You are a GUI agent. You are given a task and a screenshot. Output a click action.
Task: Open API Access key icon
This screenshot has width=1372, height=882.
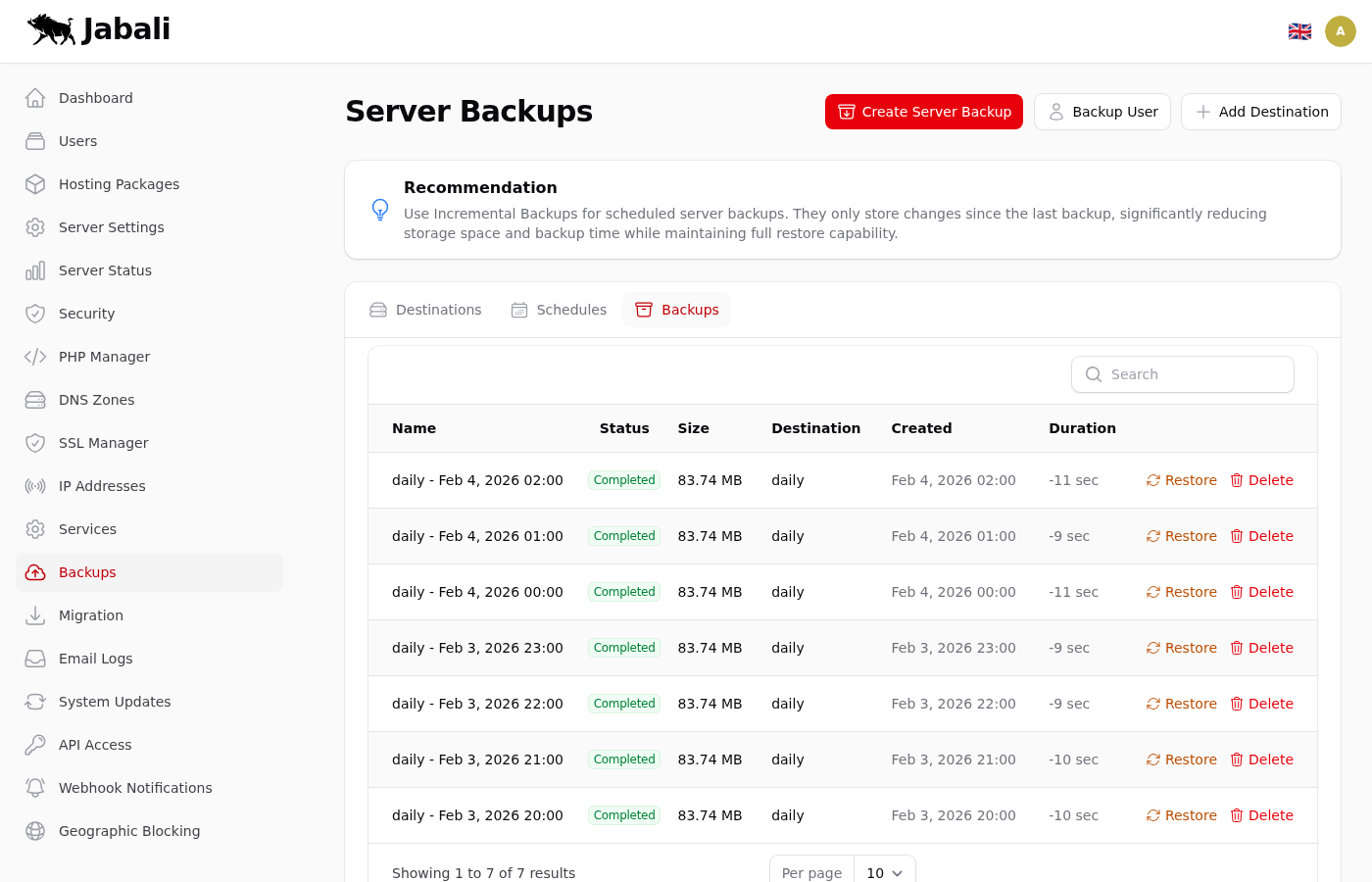(35, 745)
